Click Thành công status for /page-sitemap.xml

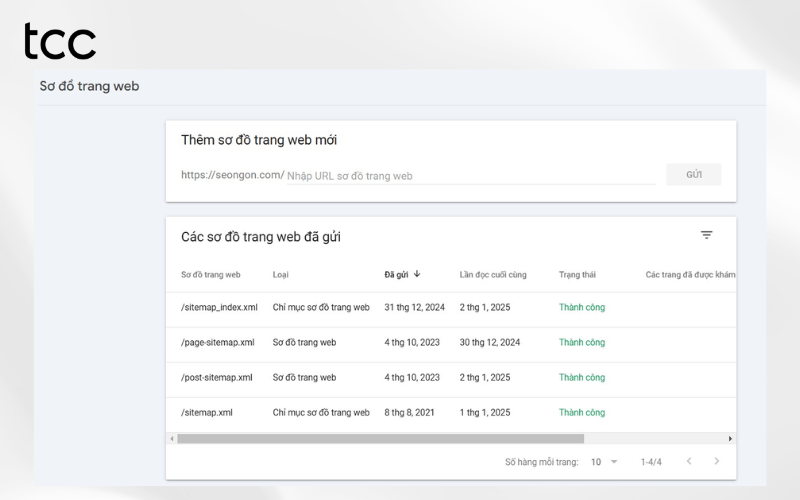coord(582,342)
